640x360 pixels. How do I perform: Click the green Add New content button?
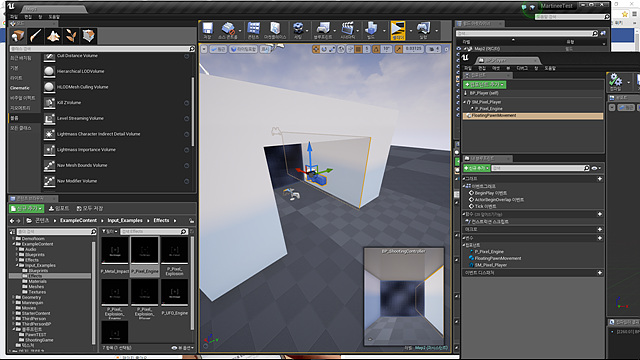[27, 209]
